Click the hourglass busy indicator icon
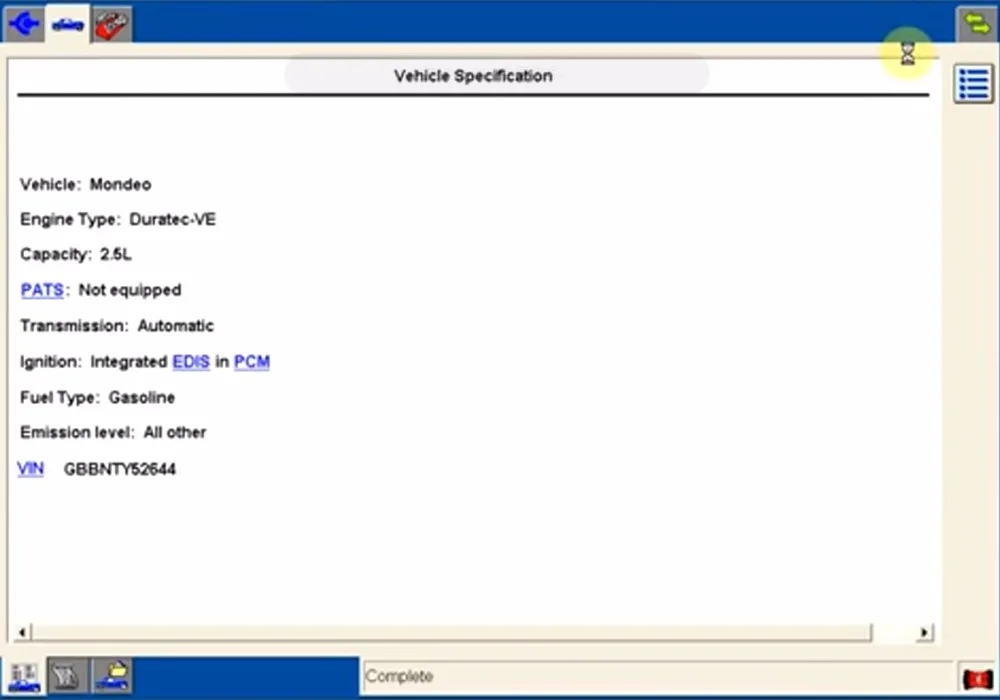Viewport: 1000px width, 700px height. click(908, 54)
